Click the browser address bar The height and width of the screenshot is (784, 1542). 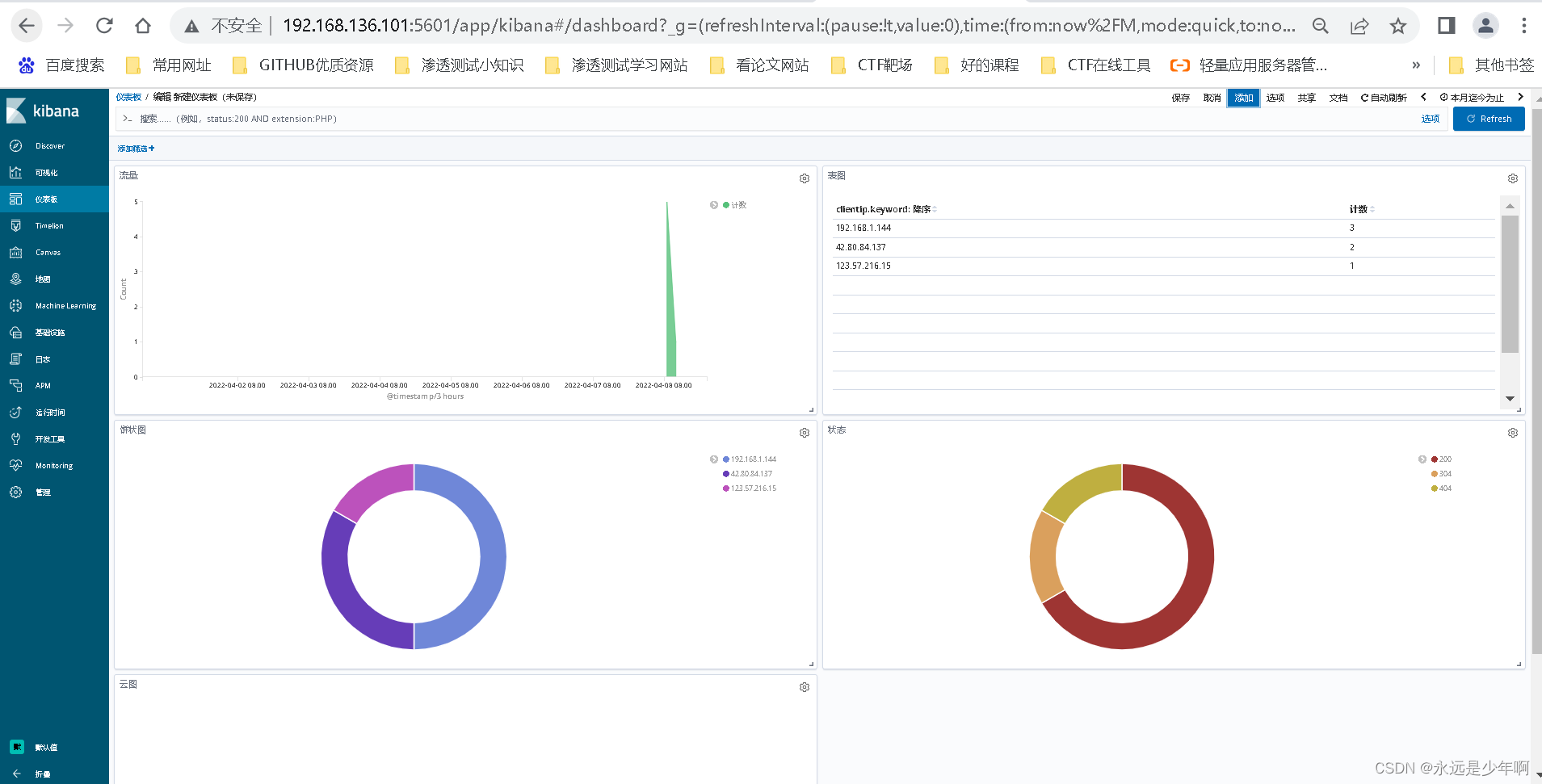[x=788, y=26]
